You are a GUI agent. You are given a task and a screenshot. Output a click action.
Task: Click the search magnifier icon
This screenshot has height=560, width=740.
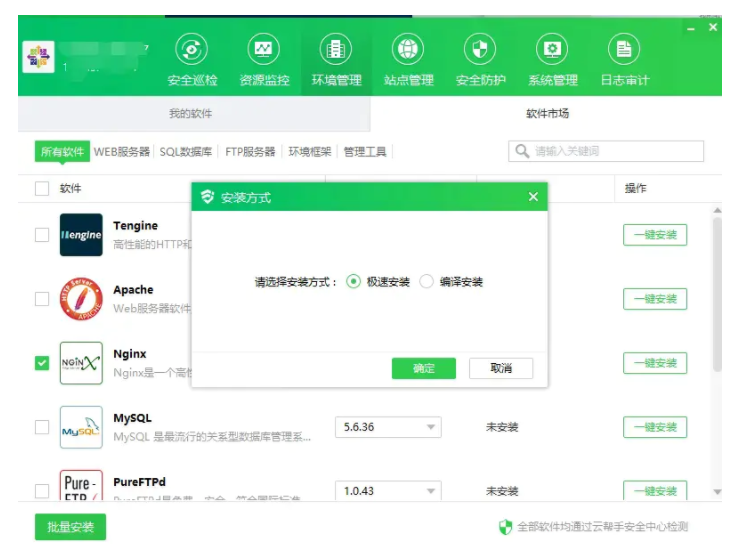point(522,151)
